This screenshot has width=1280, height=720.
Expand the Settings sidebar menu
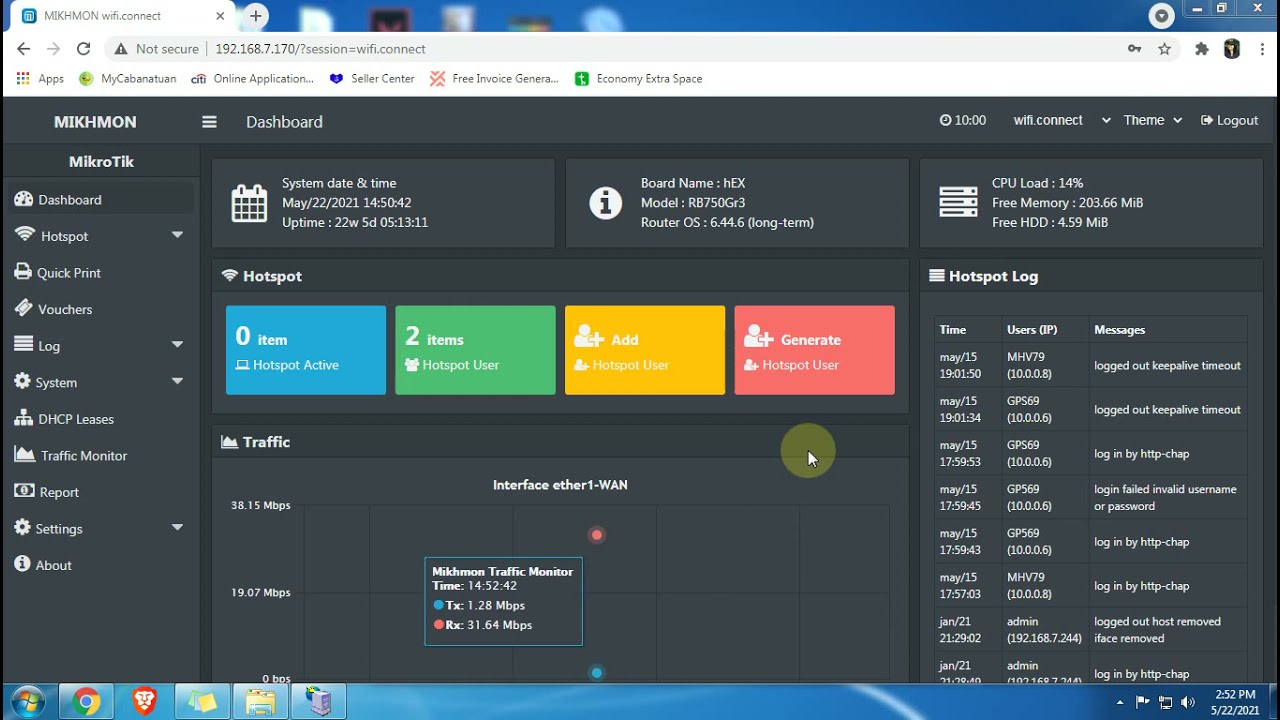pyautogui.click(x=100, y=528)
